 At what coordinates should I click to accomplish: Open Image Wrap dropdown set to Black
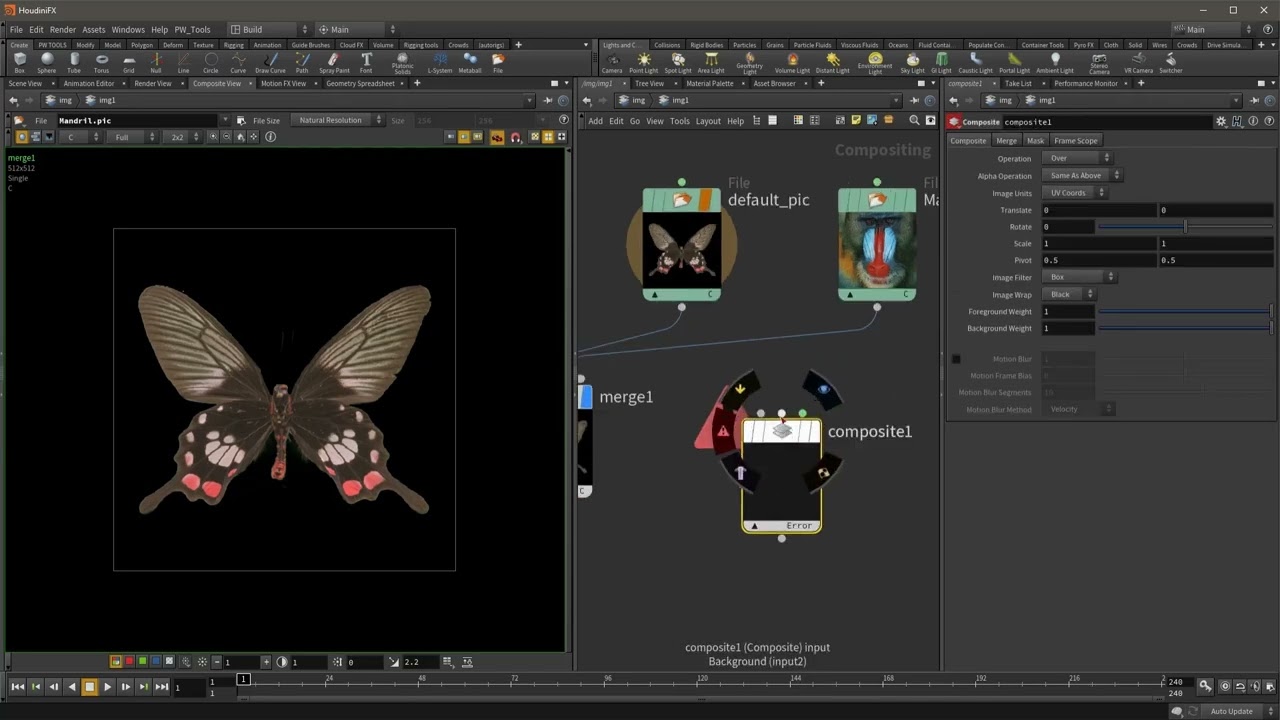[x=1068, y=294]
